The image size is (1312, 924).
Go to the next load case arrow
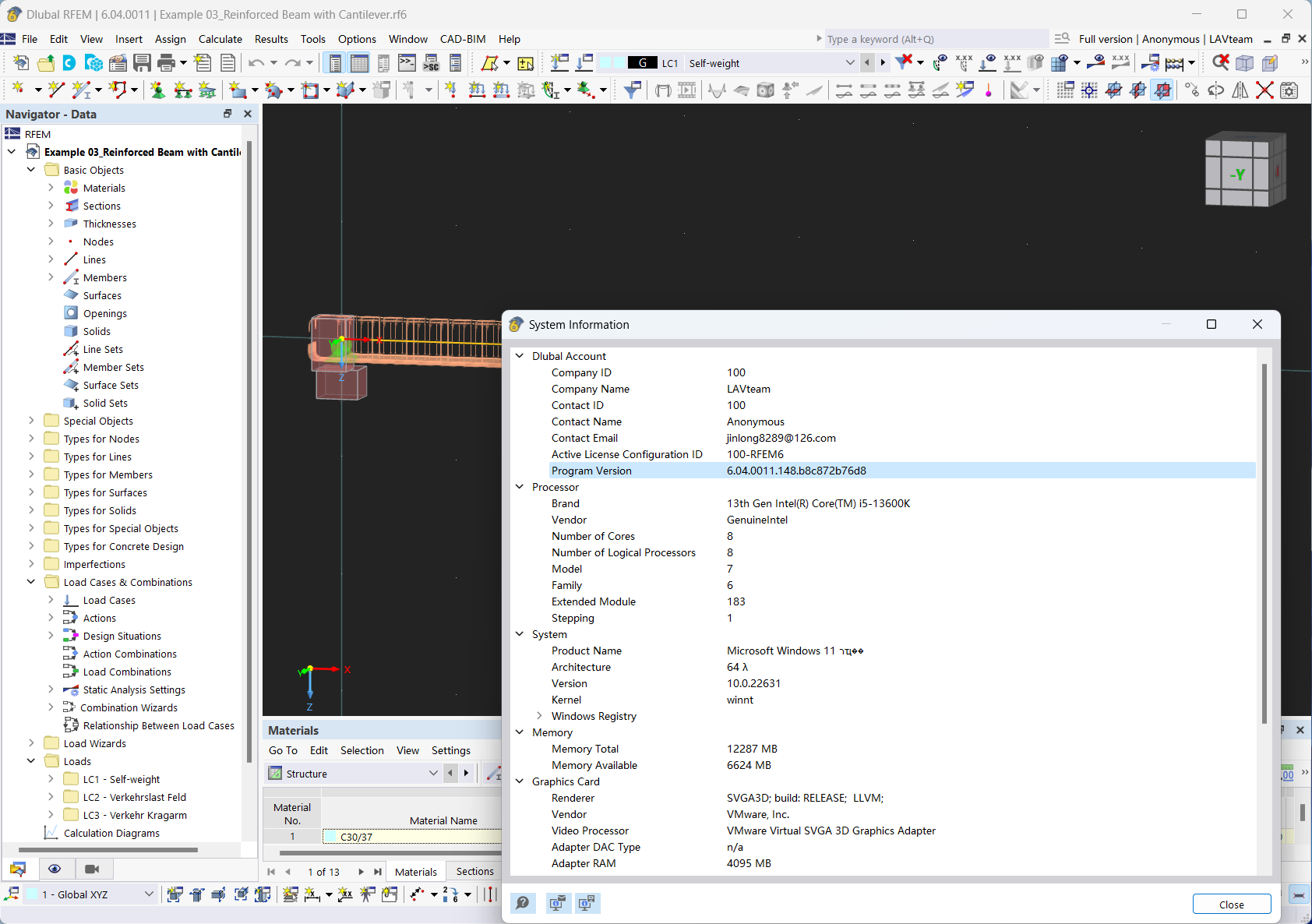883,63
